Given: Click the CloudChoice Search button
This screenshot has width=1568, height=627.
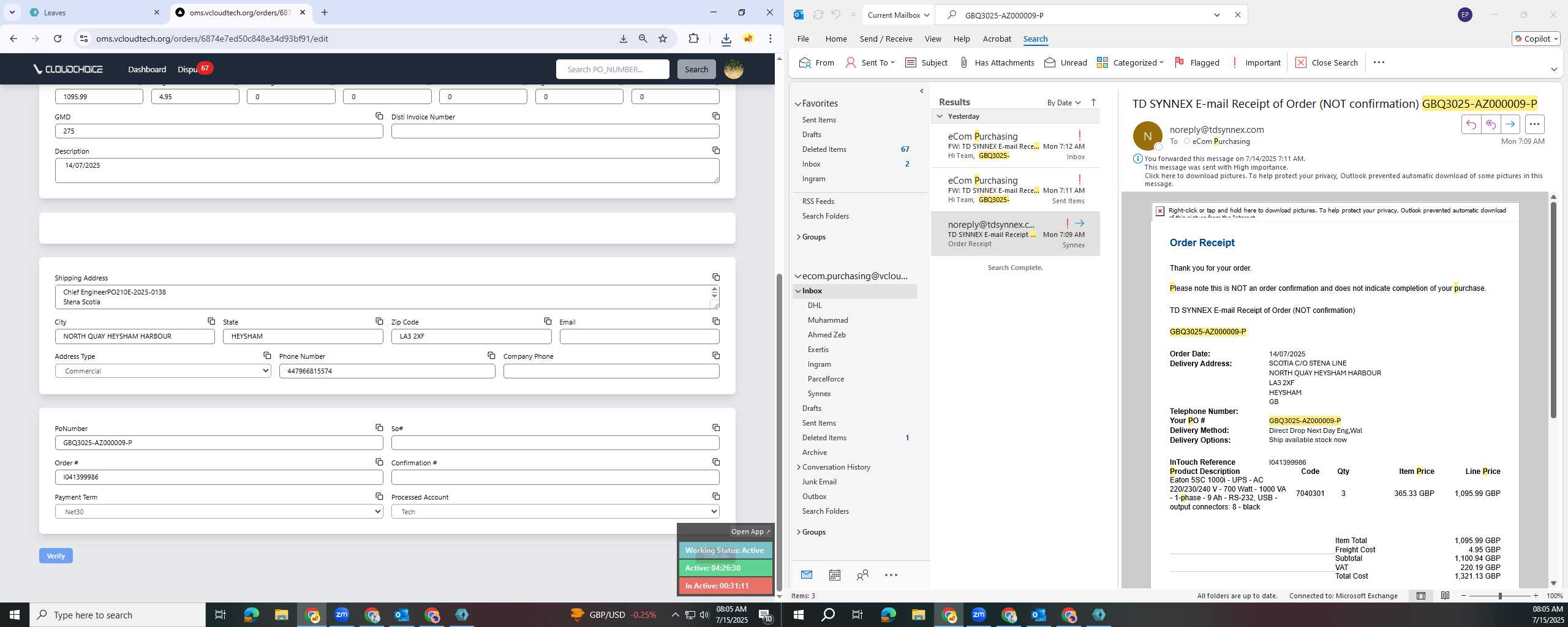Looking at the screenshot, I should click(x=696, y=69).
